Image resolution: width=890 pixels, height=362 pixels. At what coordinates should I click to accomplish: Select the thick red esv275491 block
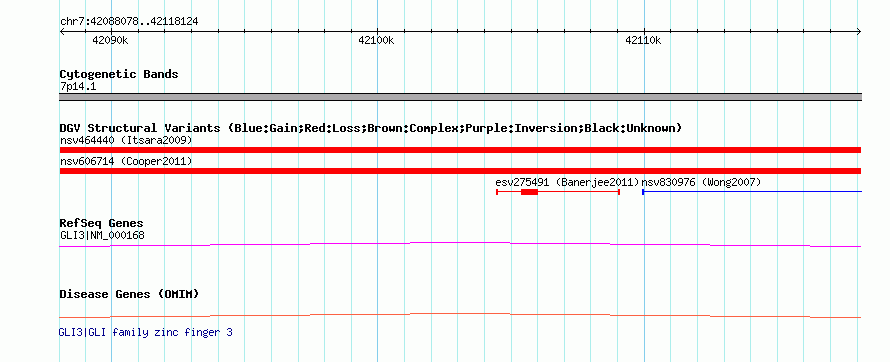coord(529,192)
